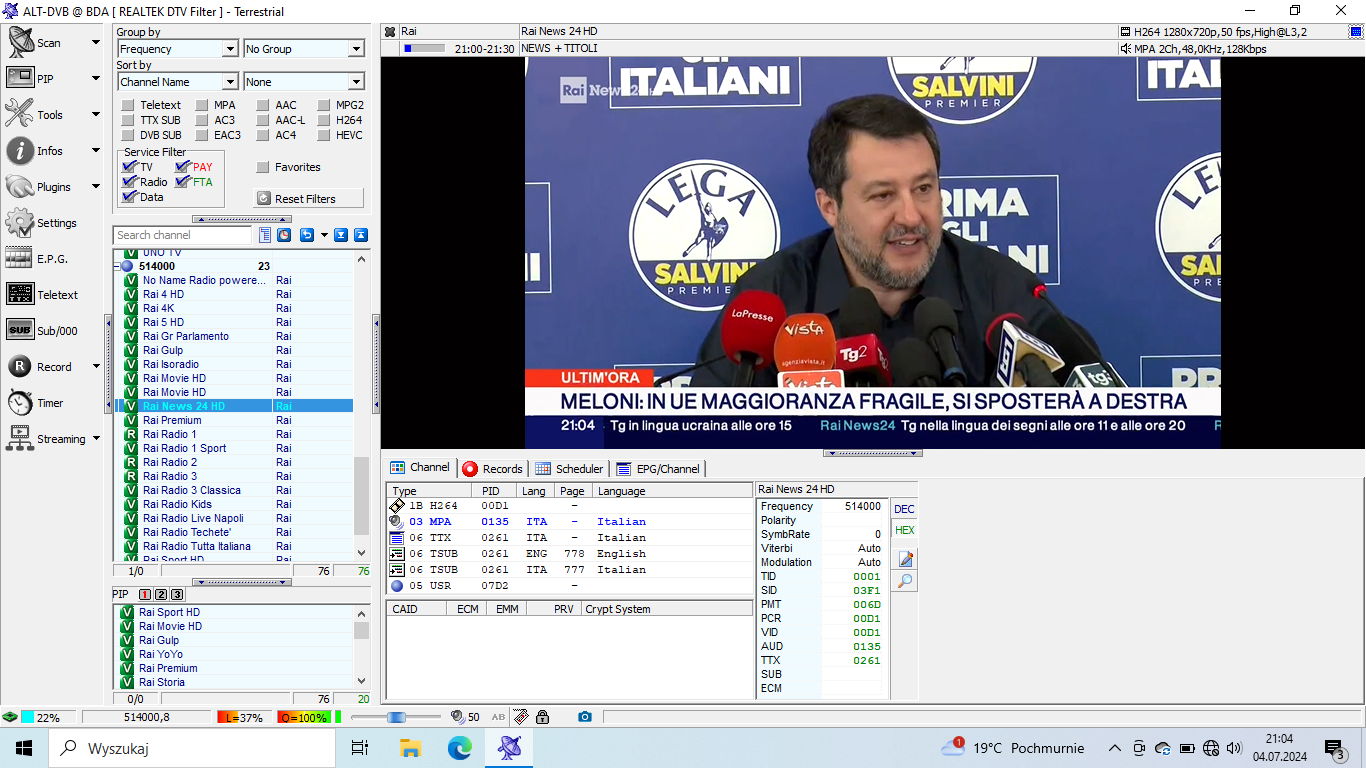Image resolution: width=1366 pixels, height=768 pixels.
Task: Toggle the HEVC filter checkbox
Action: (x=325, y=135)
